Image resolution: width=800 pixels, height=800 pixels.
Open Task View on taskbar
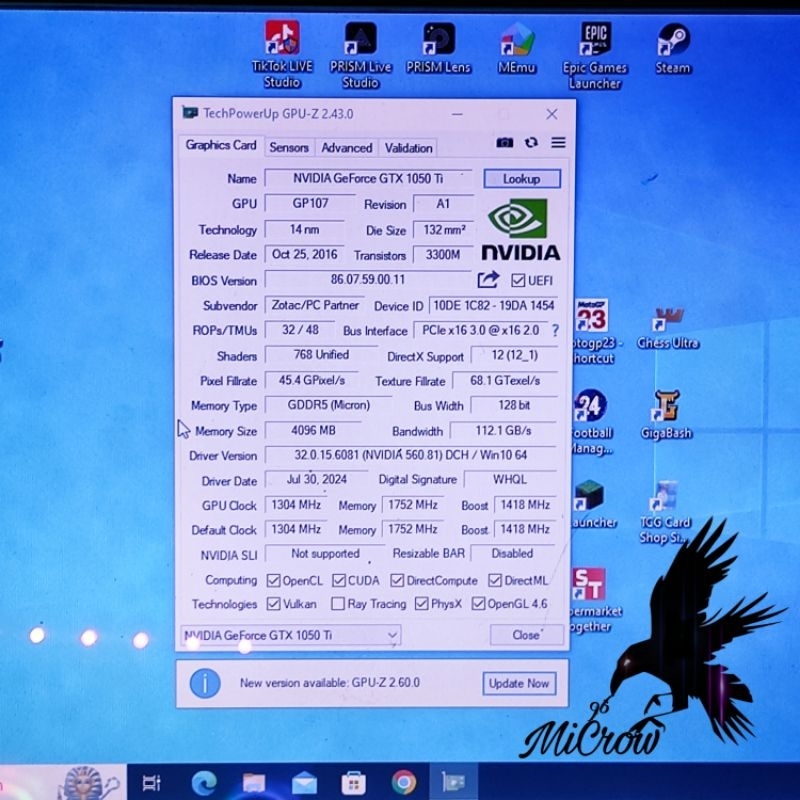[x=152, y=783]
